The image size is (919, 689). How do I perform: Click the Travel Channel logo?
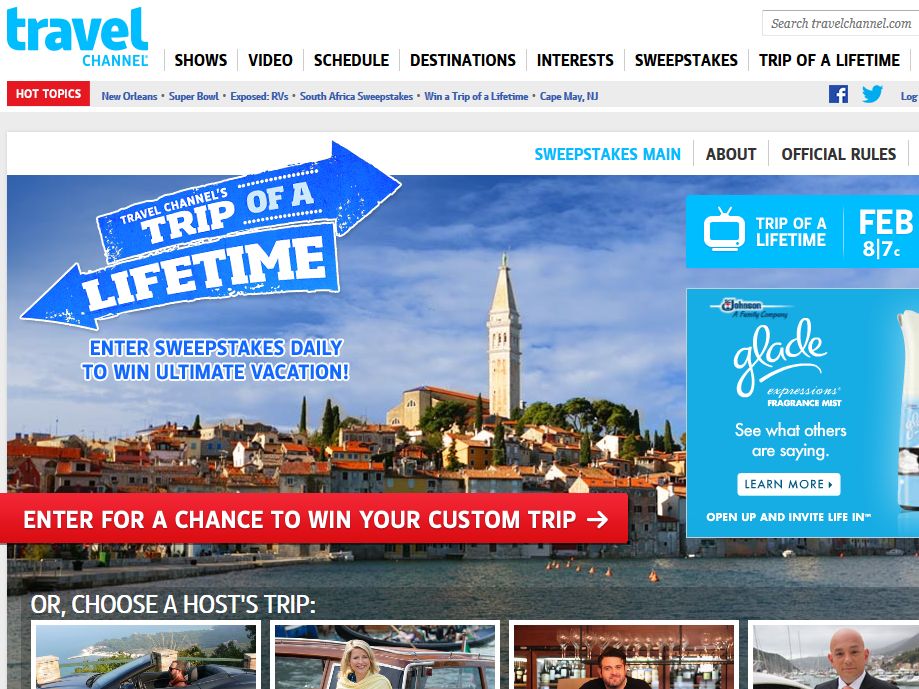click(x=77, y=37)
